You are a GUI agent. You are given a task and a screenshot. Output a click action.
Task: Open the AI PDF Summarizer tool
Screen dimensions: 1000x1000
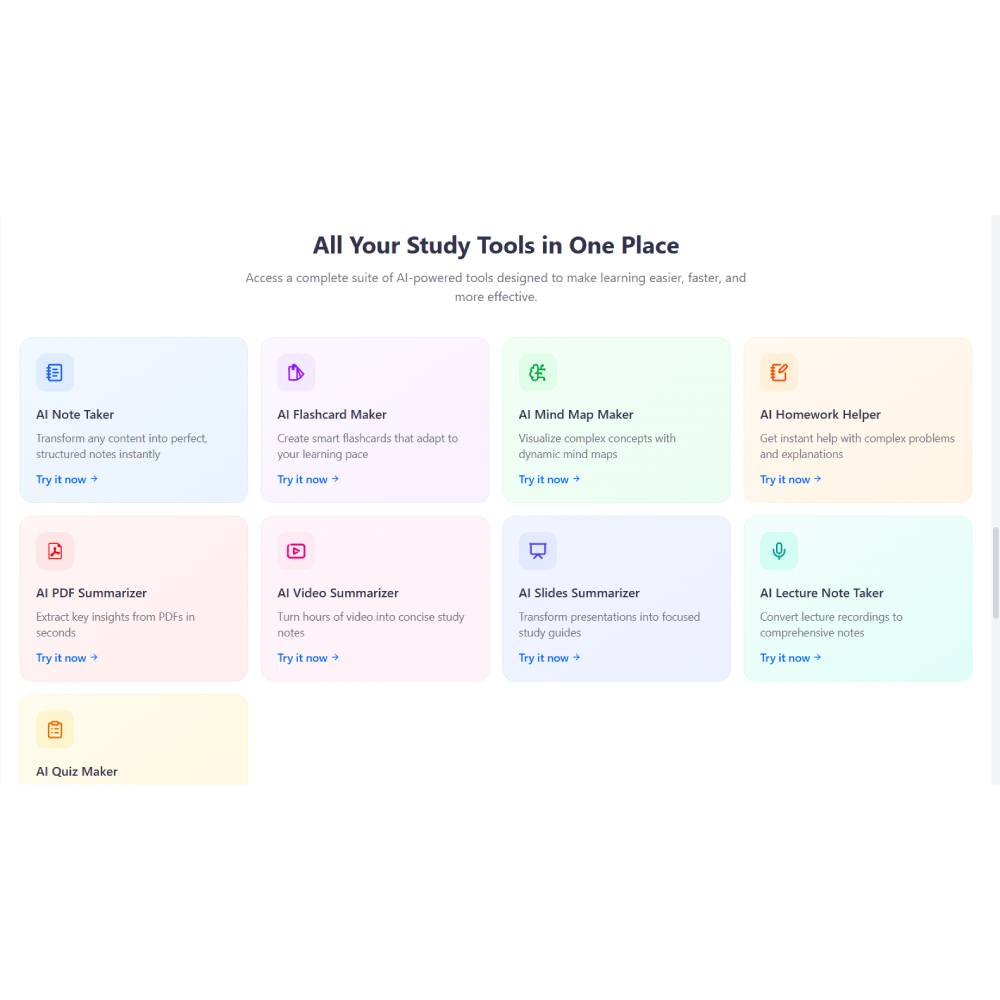62,657
